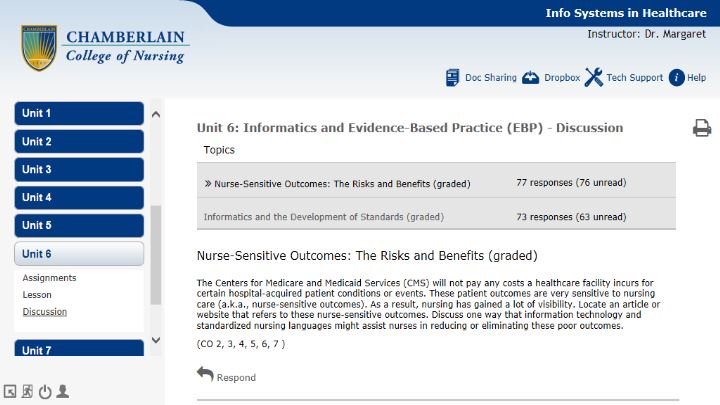Open the Doc Sharing icon
The height and width of the screenshot is (405, 720).
click(x=452, y=78)
